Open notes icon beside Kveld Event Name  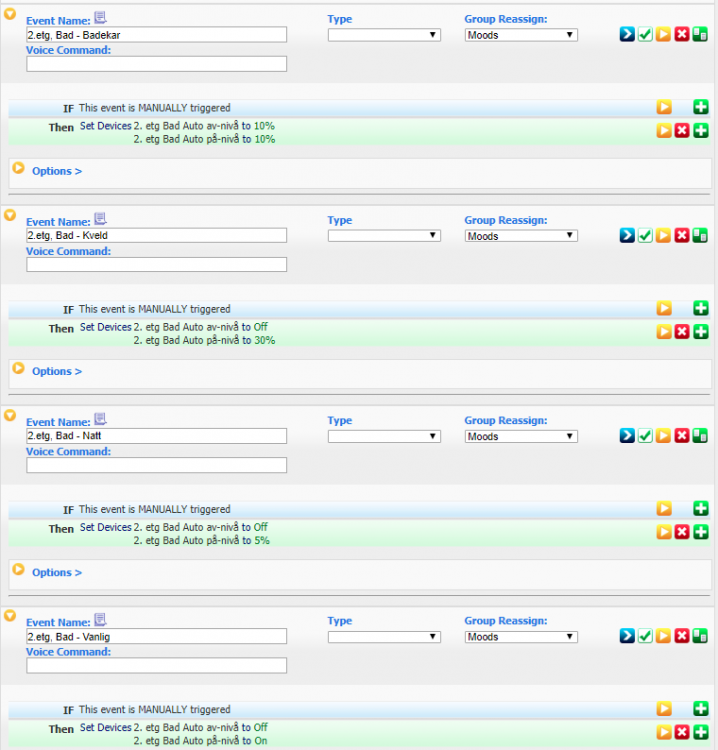(100, 220)
